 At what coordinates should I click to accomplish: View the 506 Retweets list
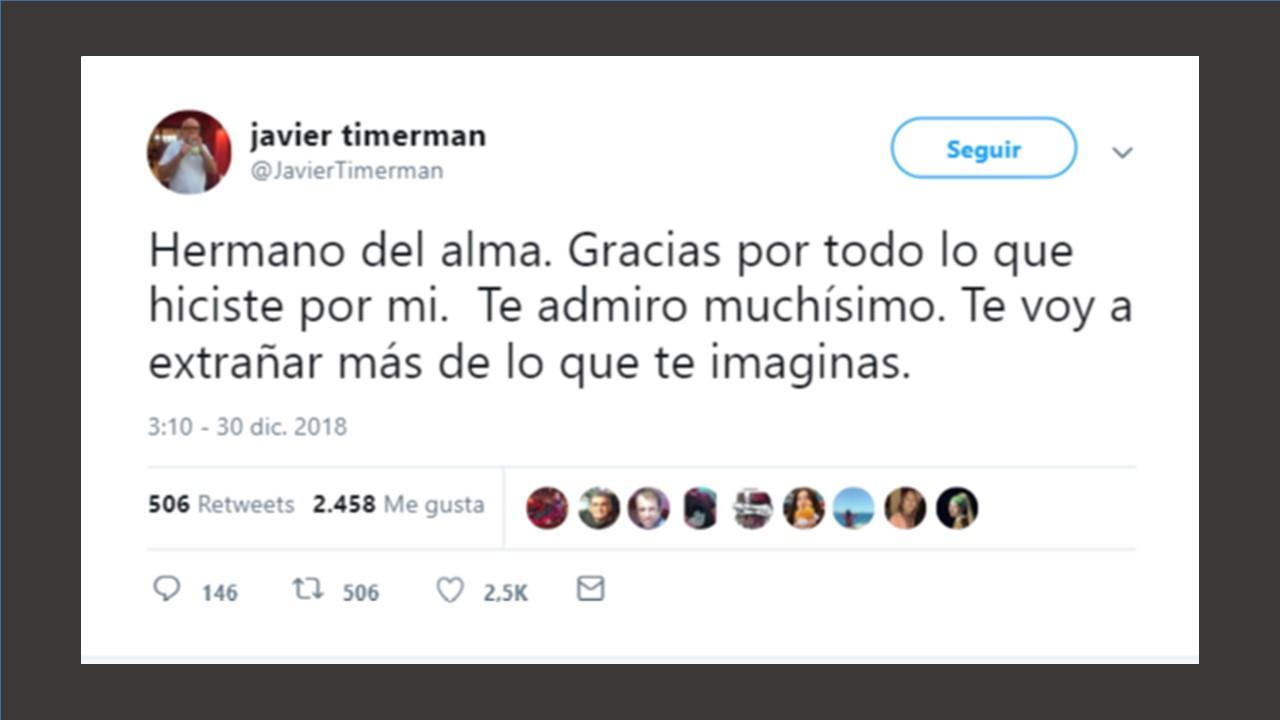221,505
